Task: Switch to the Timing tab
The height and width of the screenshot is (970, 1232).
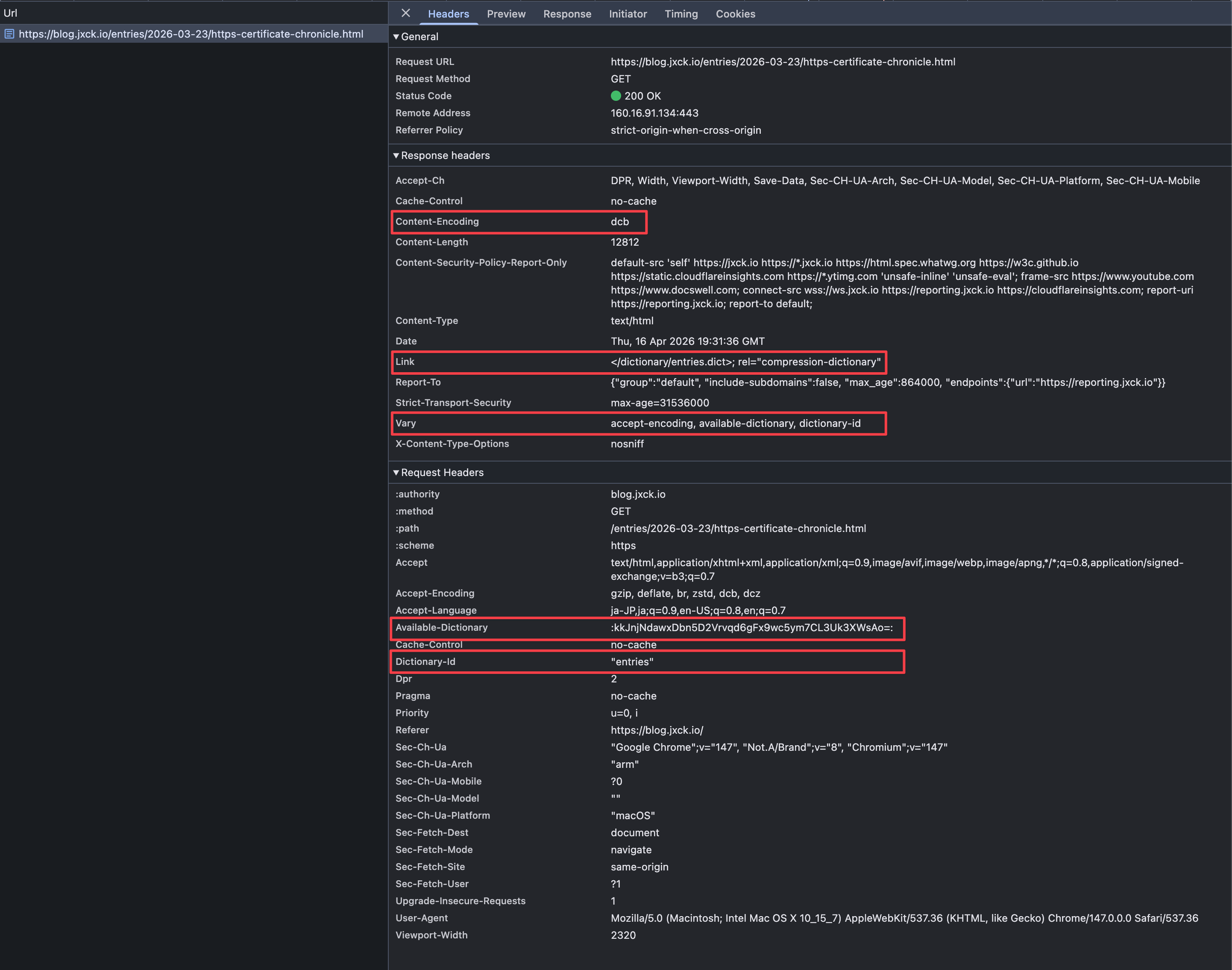Action: [681, 14]
